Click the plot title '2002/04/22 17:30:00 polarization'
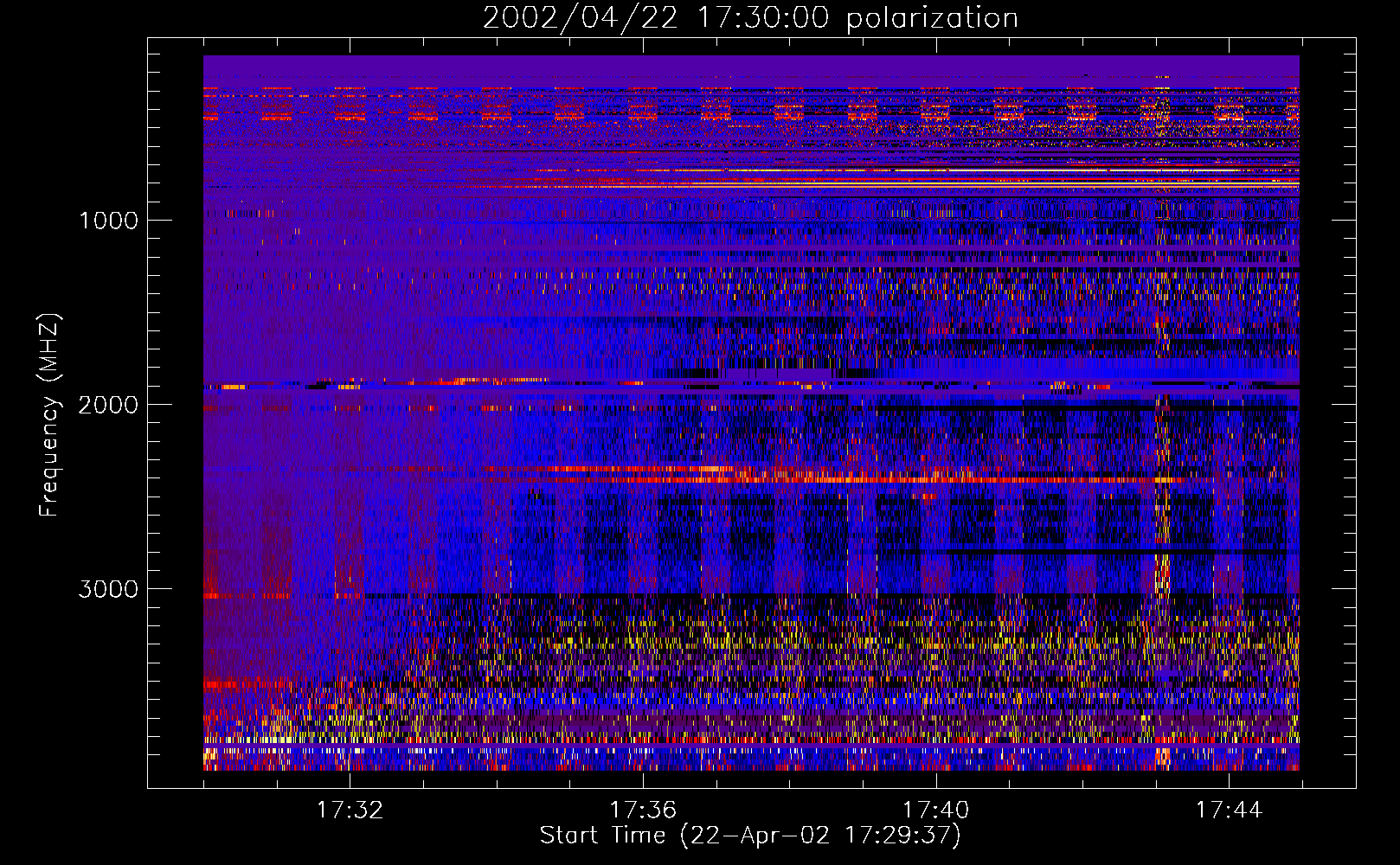 coord(750,18)
